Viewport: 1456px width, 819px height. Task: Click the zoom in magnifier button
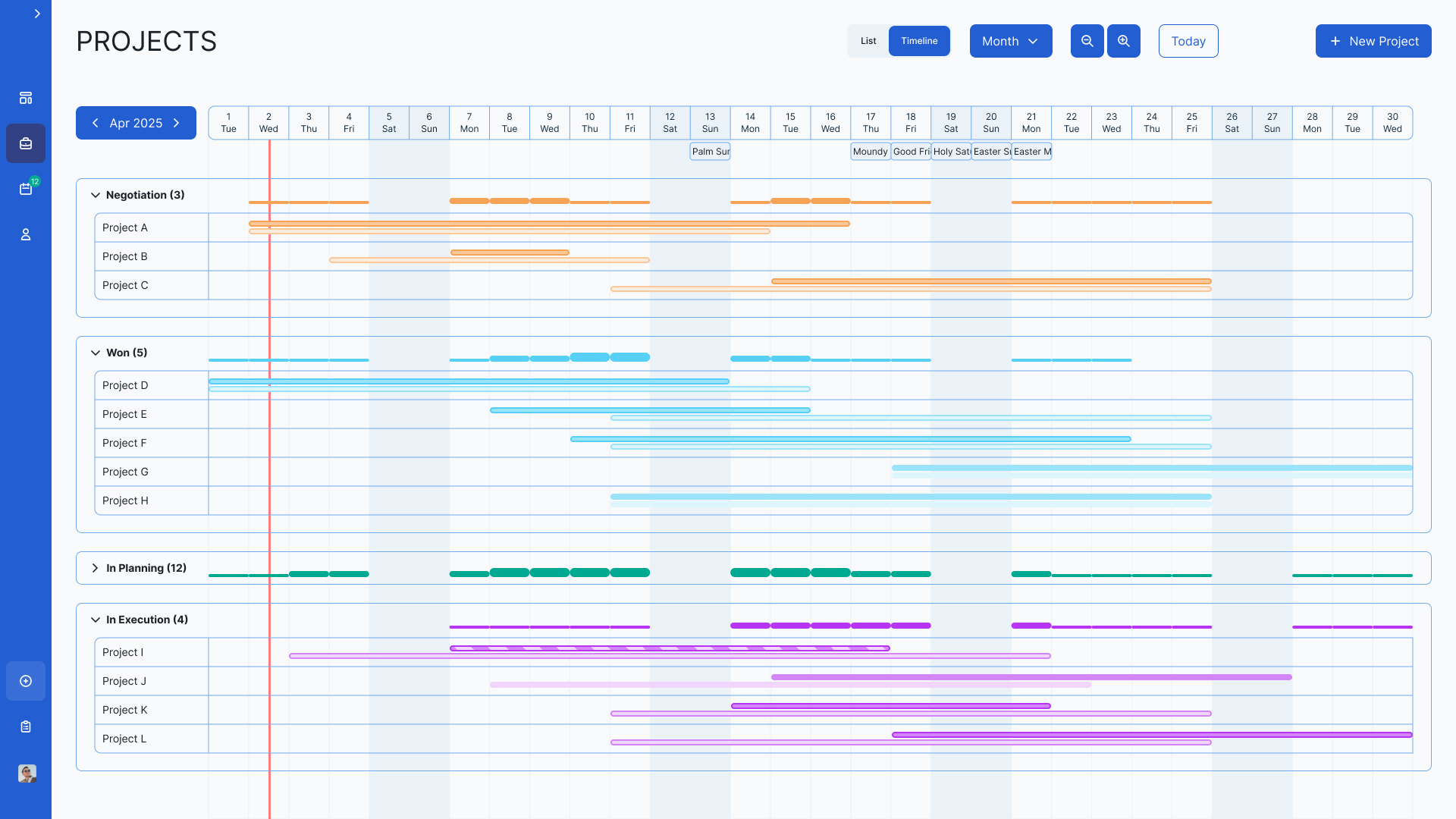click(1123, 41)
